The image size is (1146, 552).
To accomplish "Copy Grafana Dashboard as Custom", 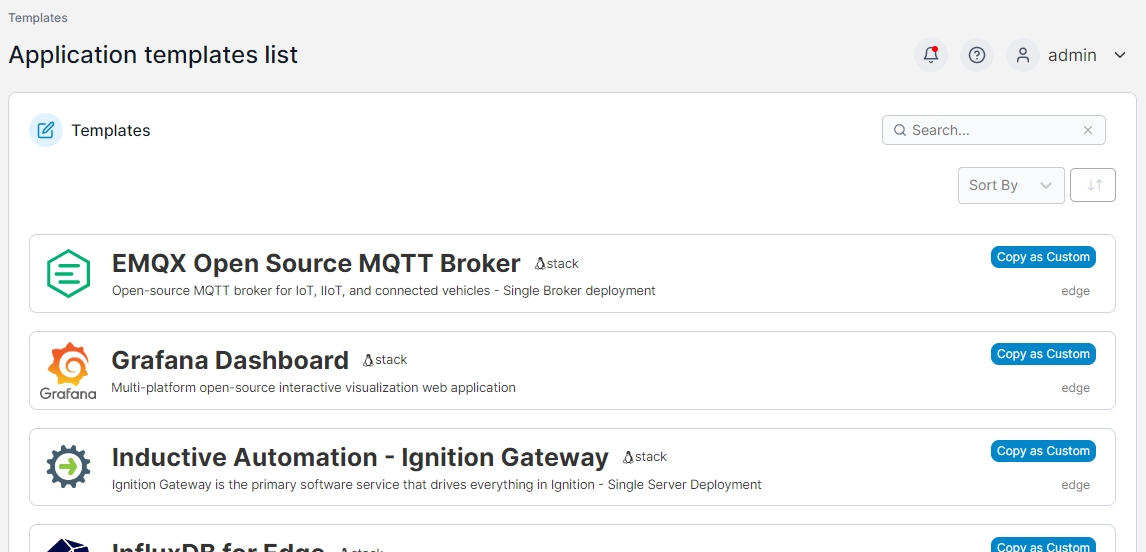I will pos(1043,354).
